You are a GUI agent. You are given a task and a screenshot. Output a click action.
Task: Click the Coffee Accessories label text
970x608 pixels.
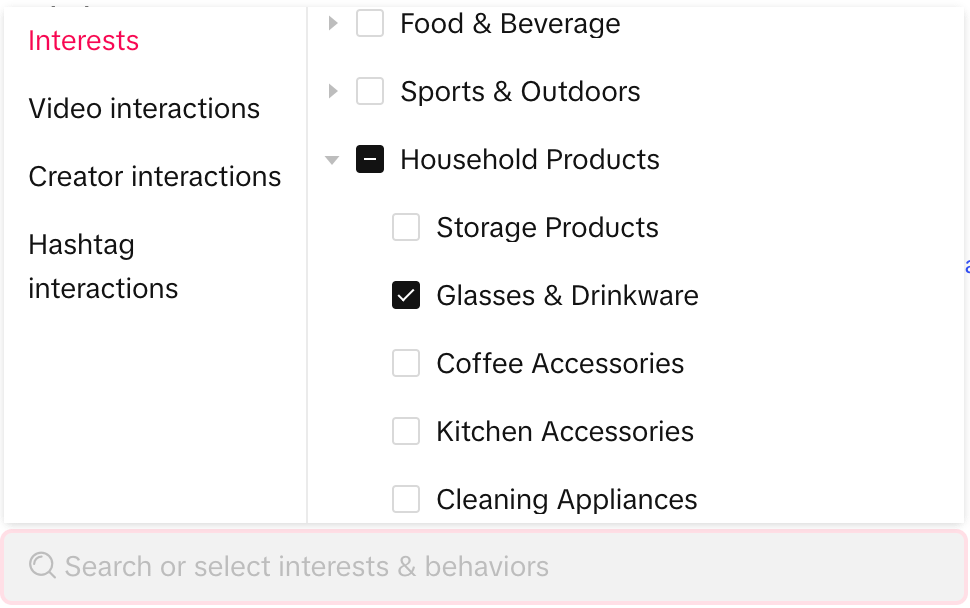pos(560,364)
